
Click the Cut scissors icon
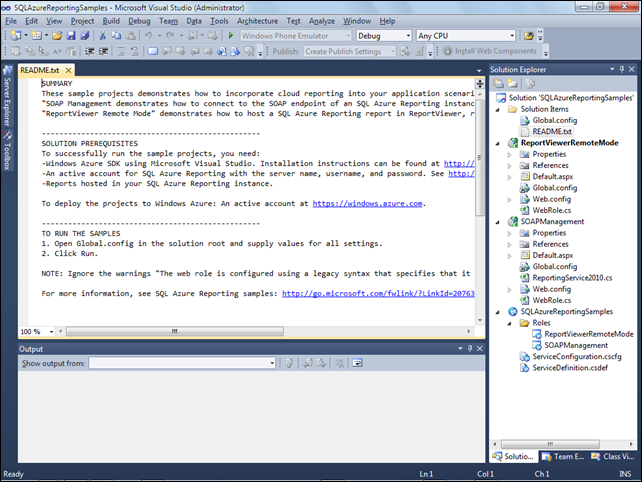(x=103, y=36)
